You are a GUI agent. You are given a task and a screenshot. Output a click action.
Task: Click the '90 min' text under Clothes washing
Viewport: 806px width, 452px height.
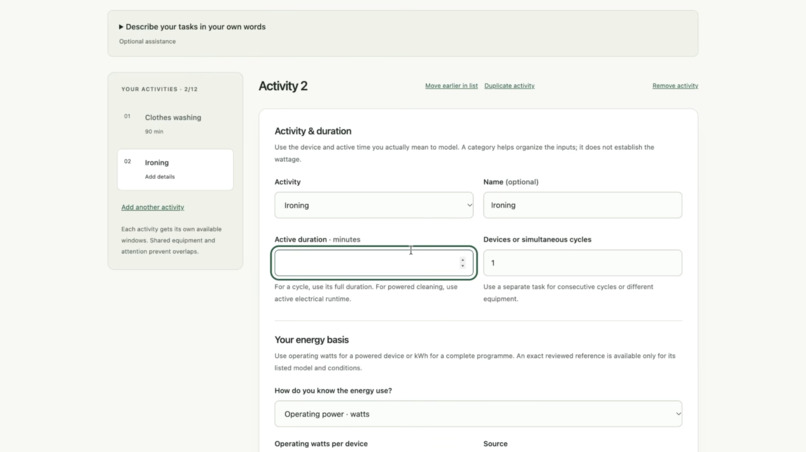154,132
